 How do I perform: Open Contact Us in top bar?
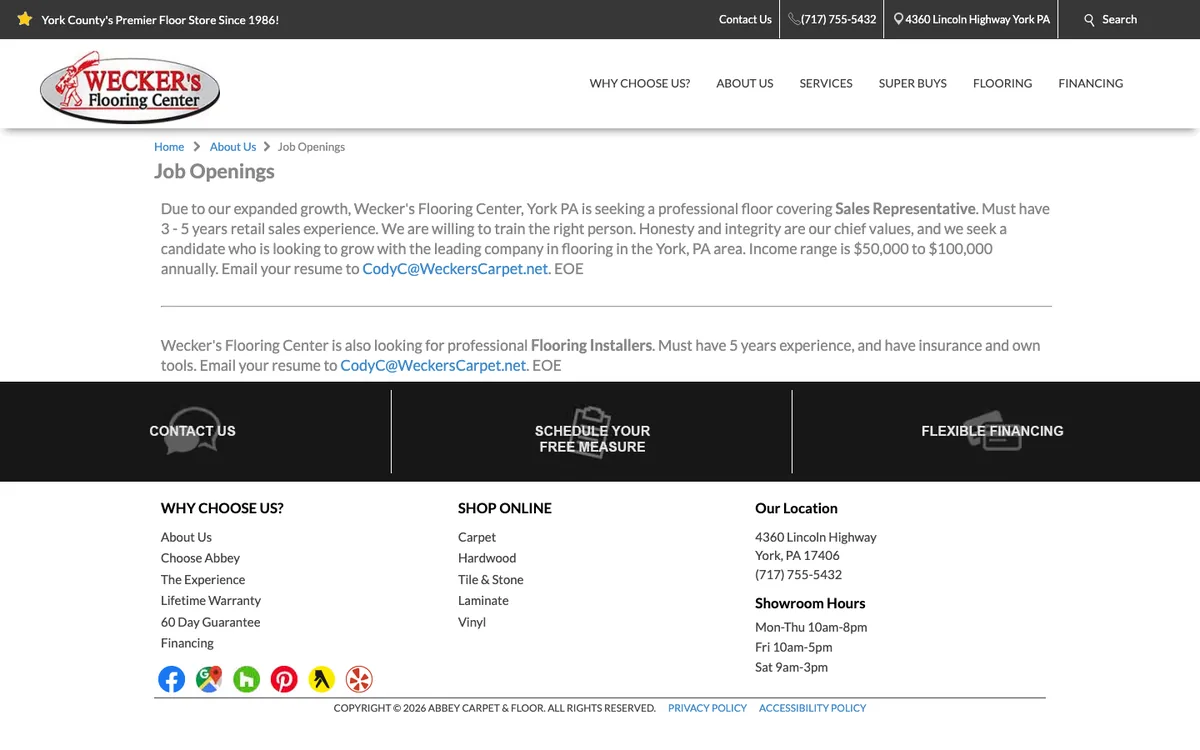pos(745,19)
